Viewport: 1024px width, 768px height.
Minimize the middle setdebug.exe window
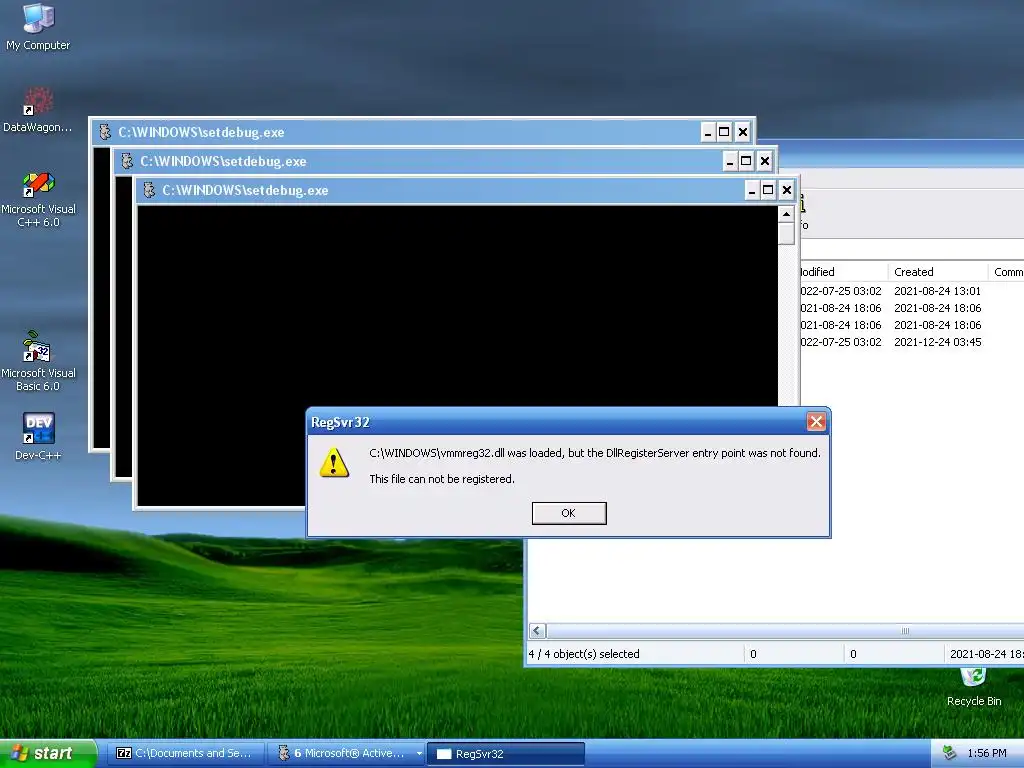tap(729, 161)
